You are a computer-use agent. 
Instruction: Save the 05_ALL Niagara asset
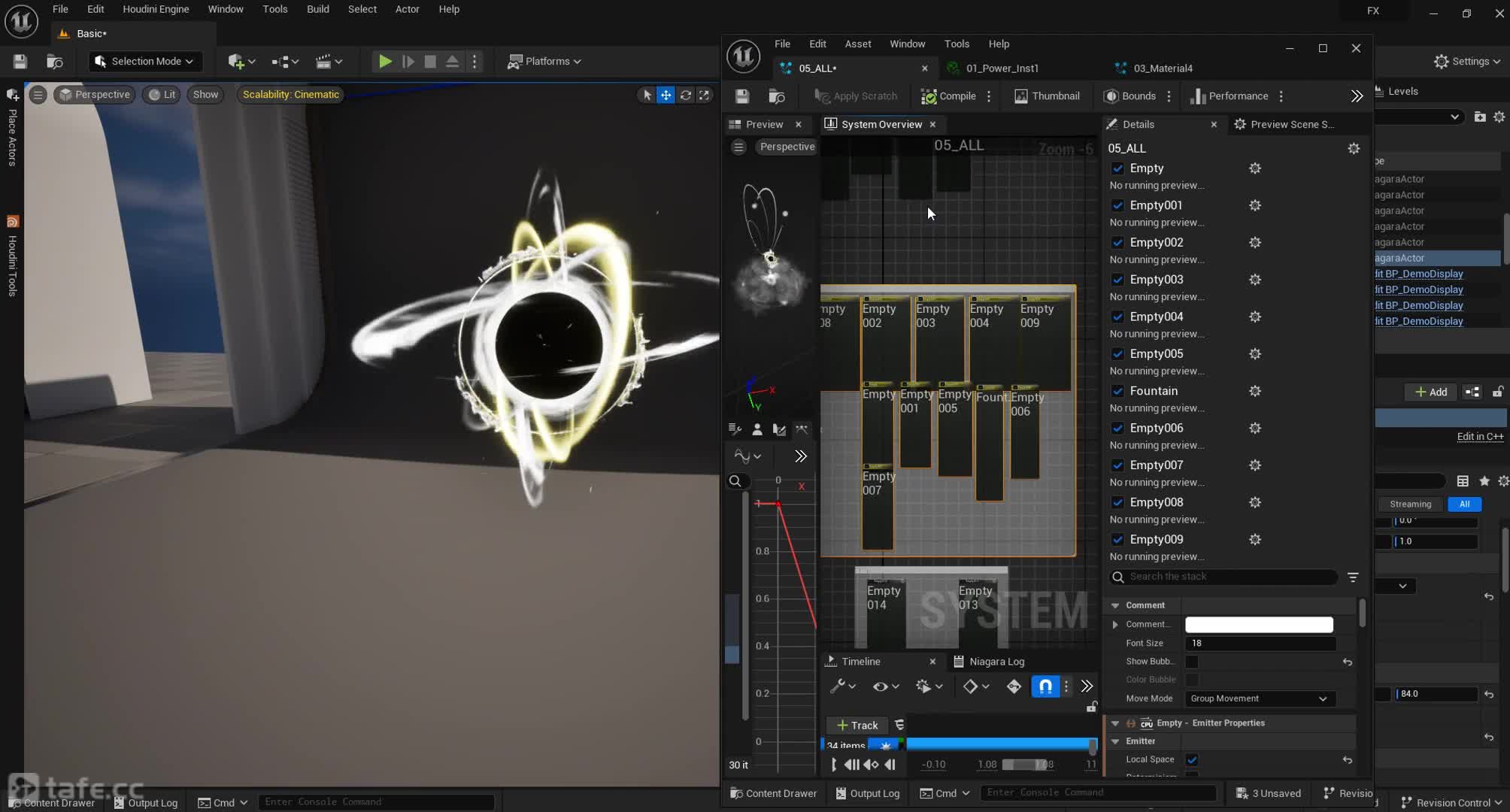(x=742, y=96)
